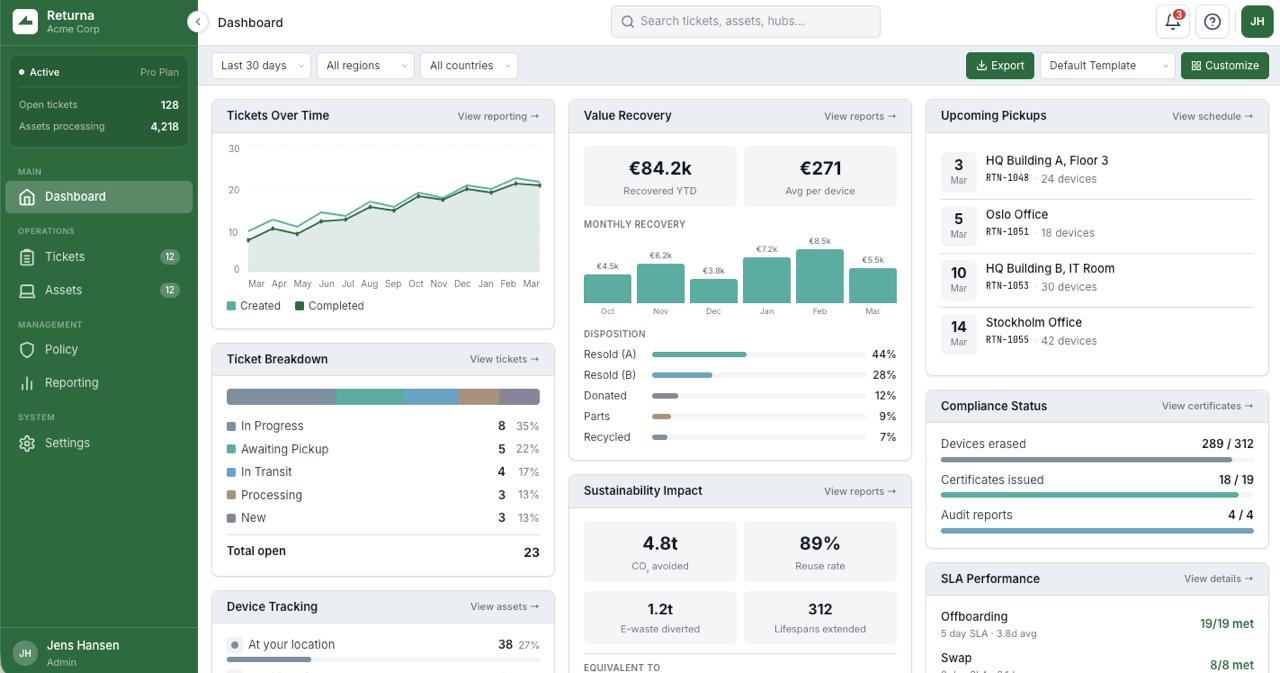1280x673 pixels.
Task: Collapse the sidebar with arrow button
Action: tap(198, 22)
